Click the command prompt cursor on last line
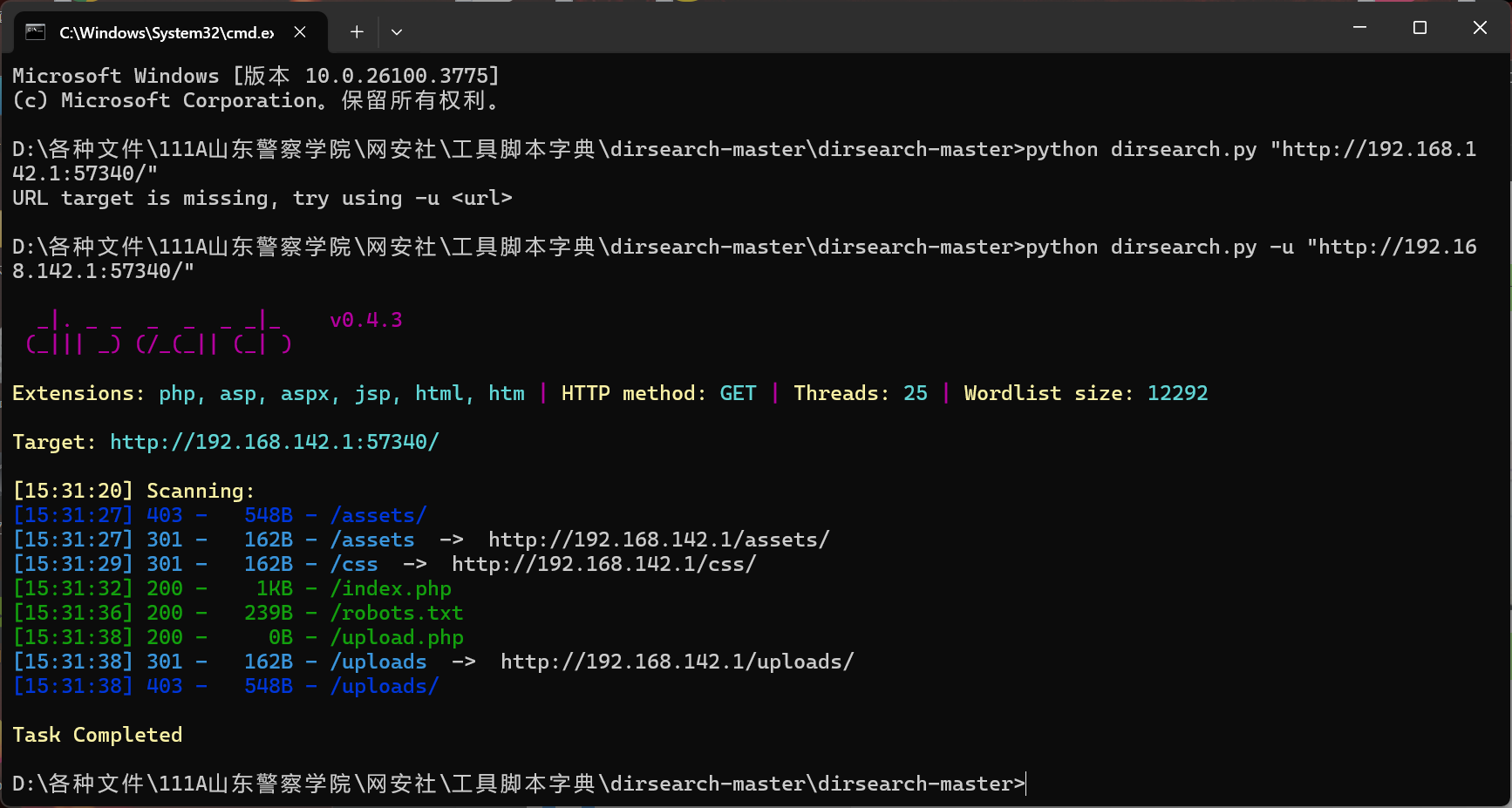 pyautogui.click(x=1026, y=784)
